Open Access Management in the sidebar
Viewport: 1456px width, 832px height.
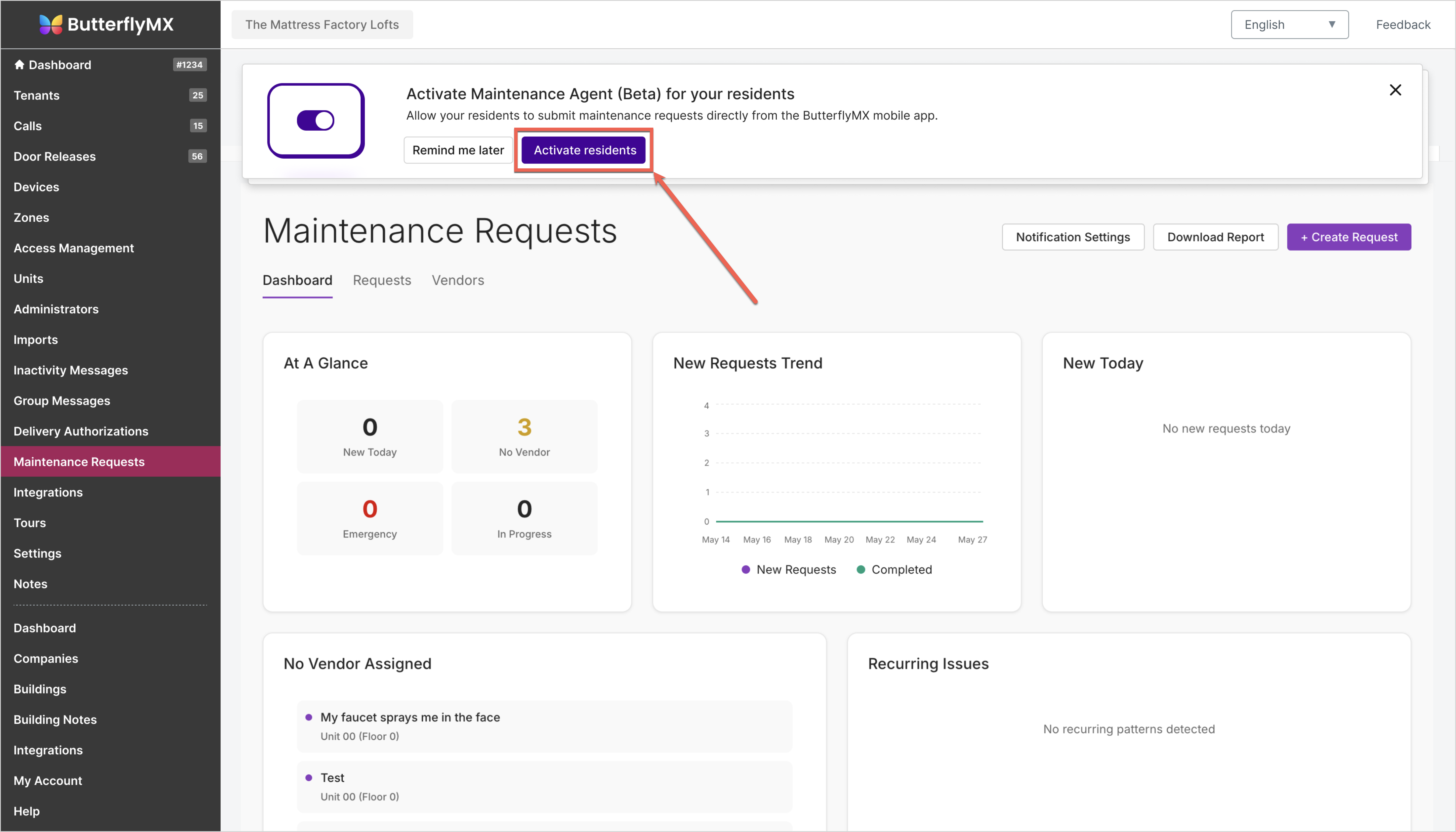tap(110, 248)
